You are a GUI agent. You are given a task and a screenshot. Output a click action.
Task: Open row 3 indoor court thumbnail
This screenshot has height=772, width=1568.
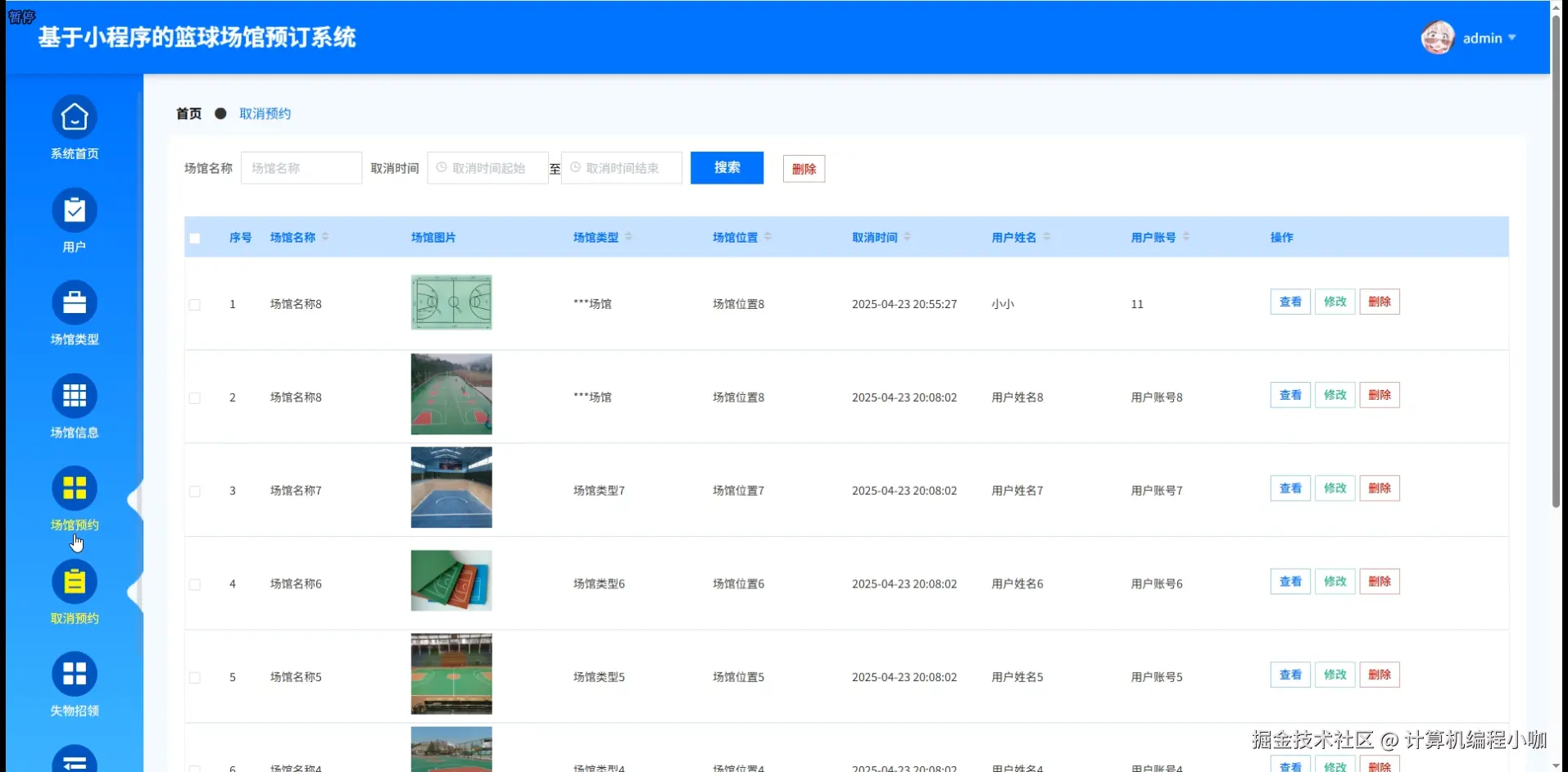click(x=451, y=488)
